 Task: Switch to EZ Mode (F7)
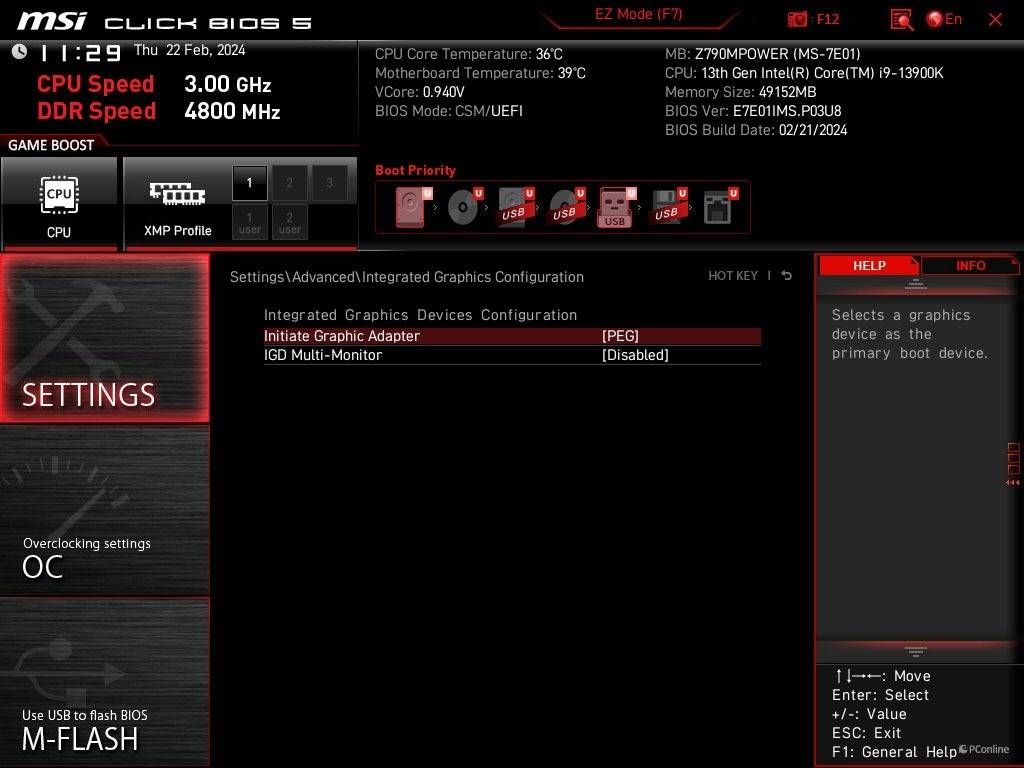coord(638,14)
